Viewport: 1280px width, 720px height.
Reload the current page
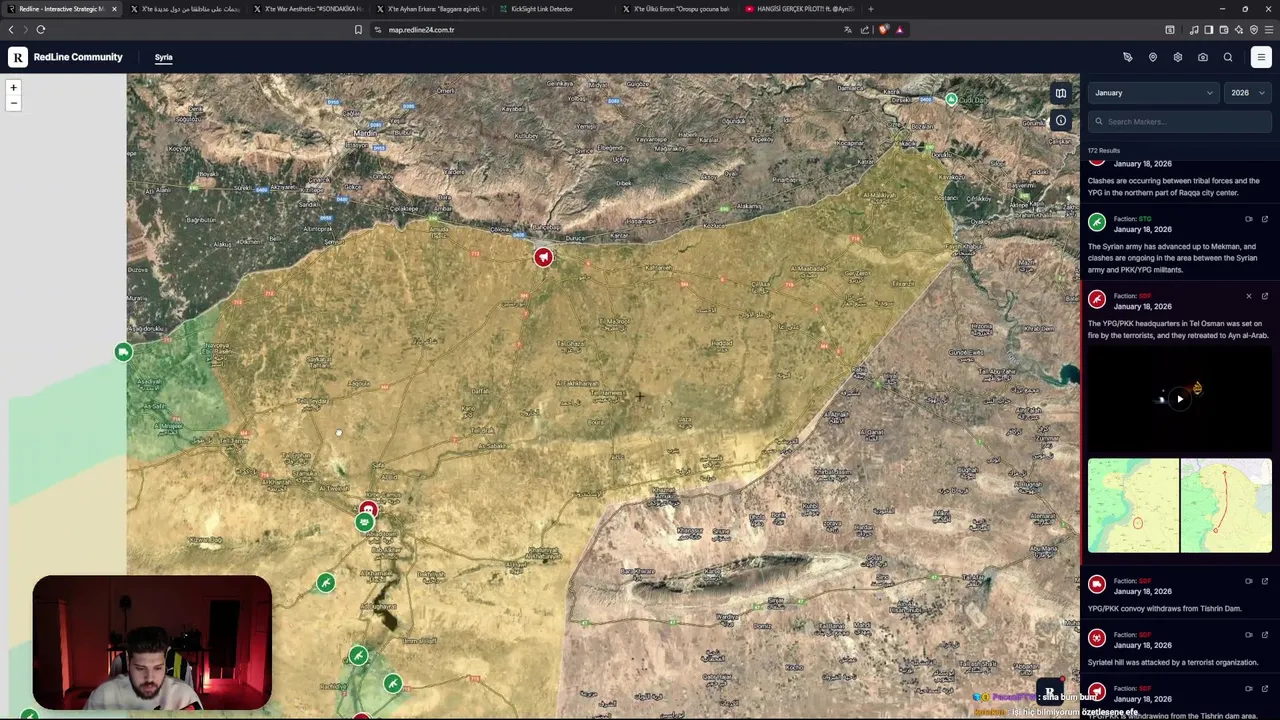[x=41, y=30]
